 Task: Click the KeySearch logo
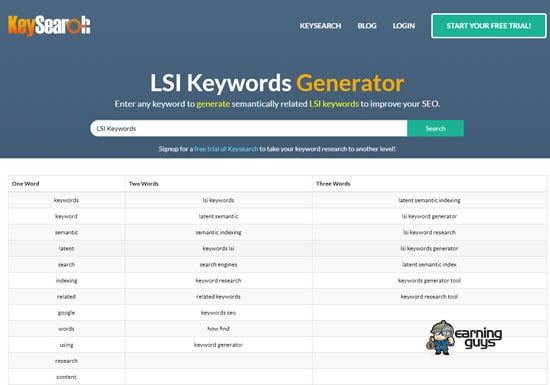49,25
